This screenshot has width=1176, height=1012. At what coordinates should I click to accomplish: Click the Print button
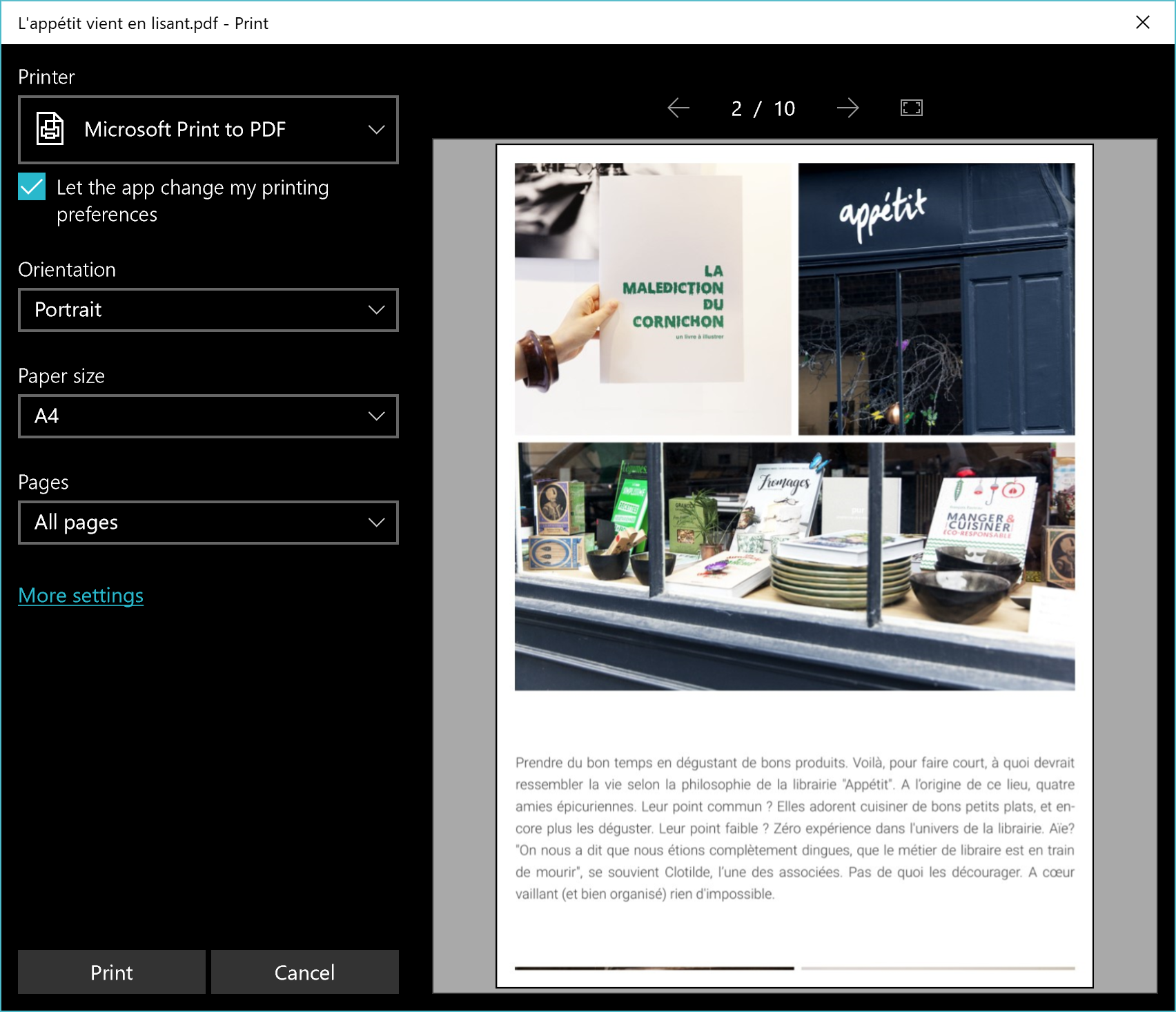(x=112, y=972)
